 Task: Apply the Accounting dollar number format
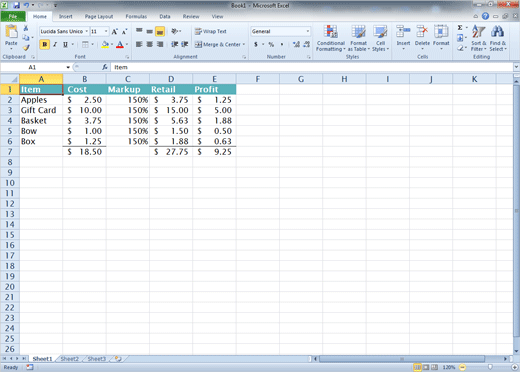[x=256, y=44]
